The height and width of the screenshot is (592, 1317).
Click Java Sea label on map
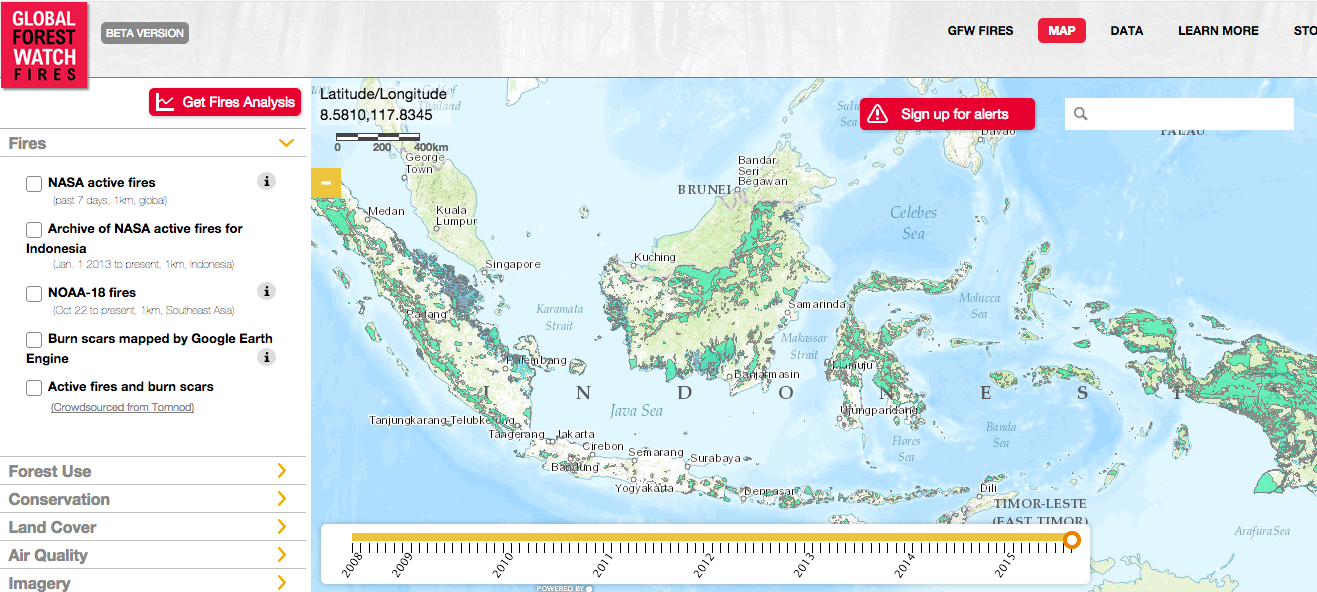(x=637, y=411)
